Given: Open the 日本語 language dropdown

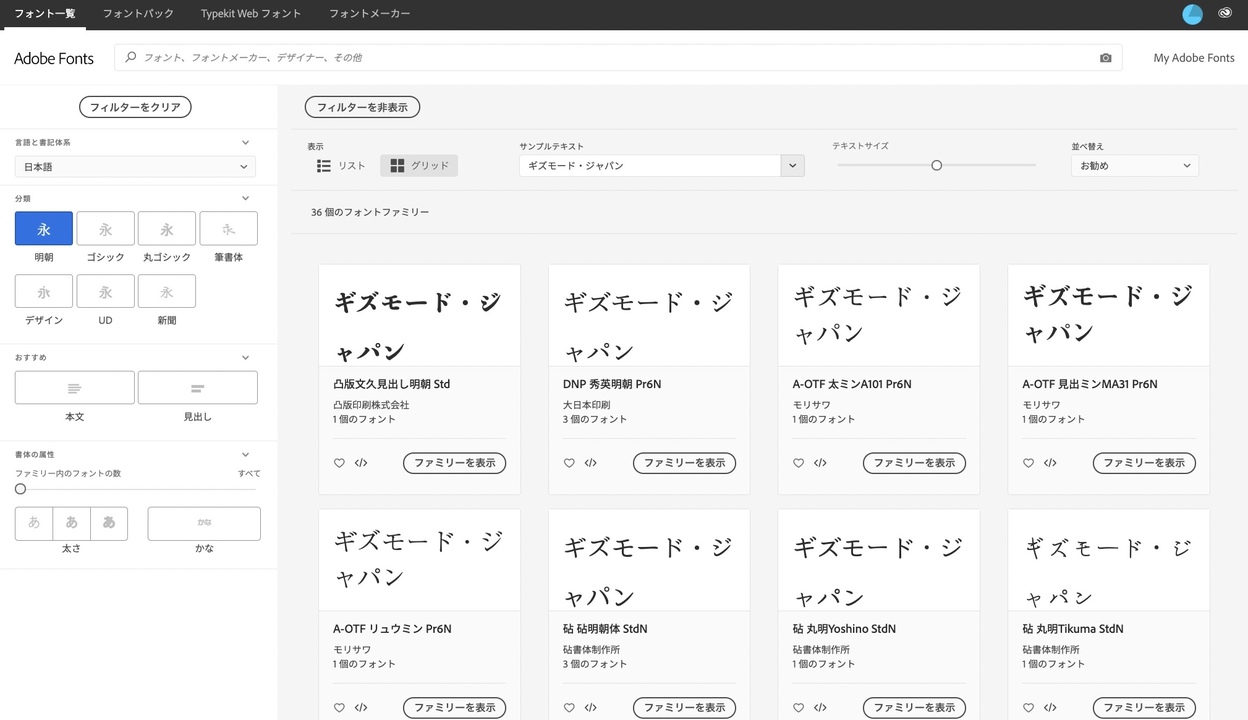Looking at the screenshot, I should (135, 167).
